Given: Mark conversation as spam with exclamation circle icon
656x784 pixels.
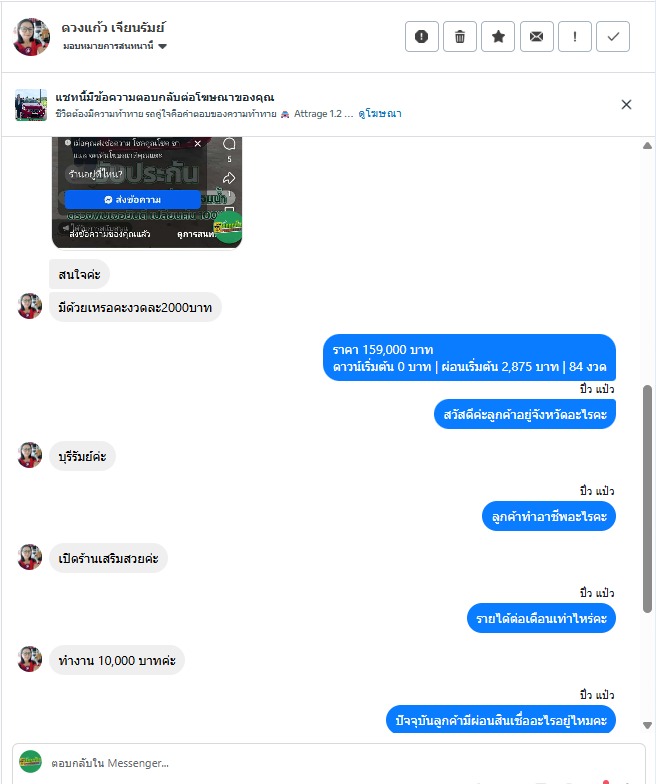Looking at the screenshot, I should [422, 36].
